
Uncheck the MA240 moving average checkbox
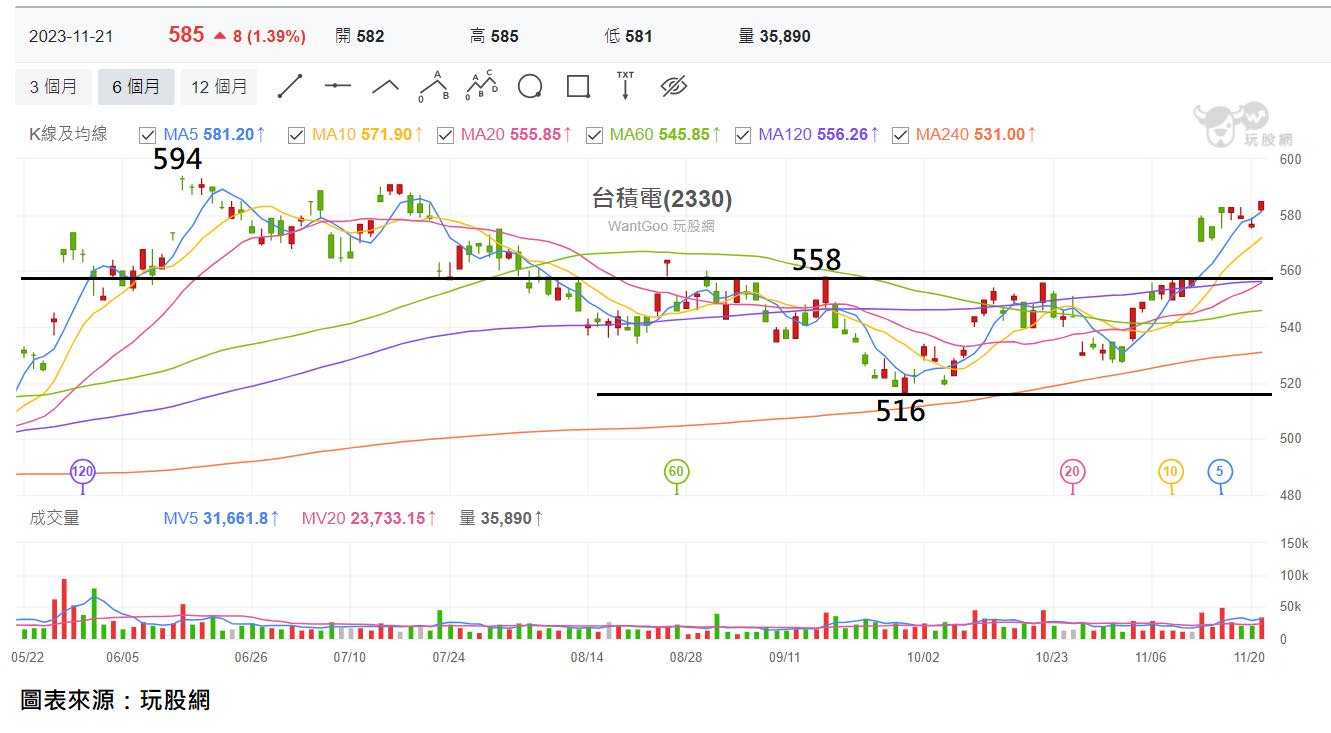[x=900, y=135]
